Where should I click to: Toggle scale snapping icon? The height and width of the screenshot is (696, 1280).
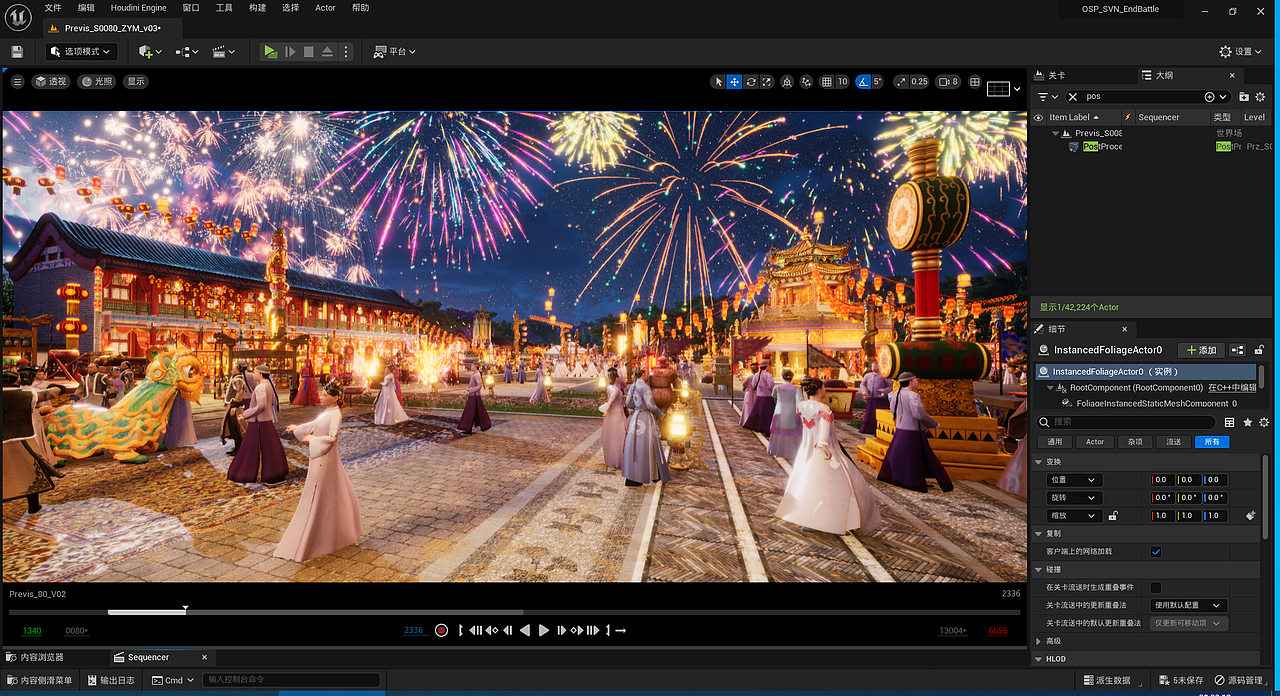coord(900,82)
